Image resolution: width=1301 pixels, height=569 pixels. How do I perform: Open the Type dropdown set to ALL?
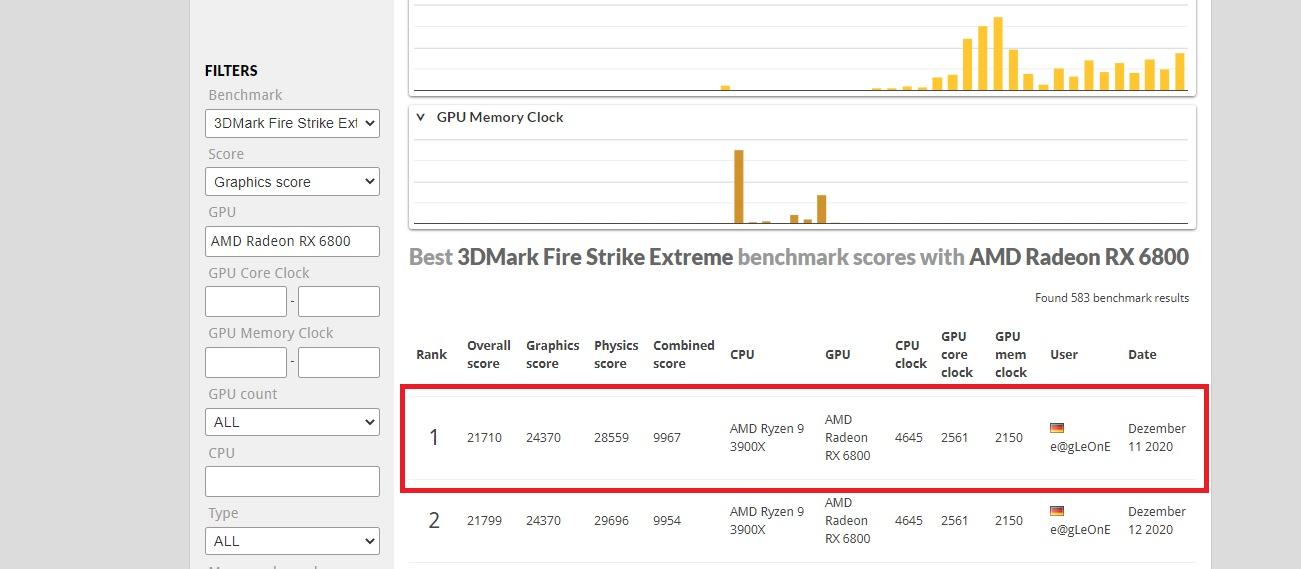(292, 541)
